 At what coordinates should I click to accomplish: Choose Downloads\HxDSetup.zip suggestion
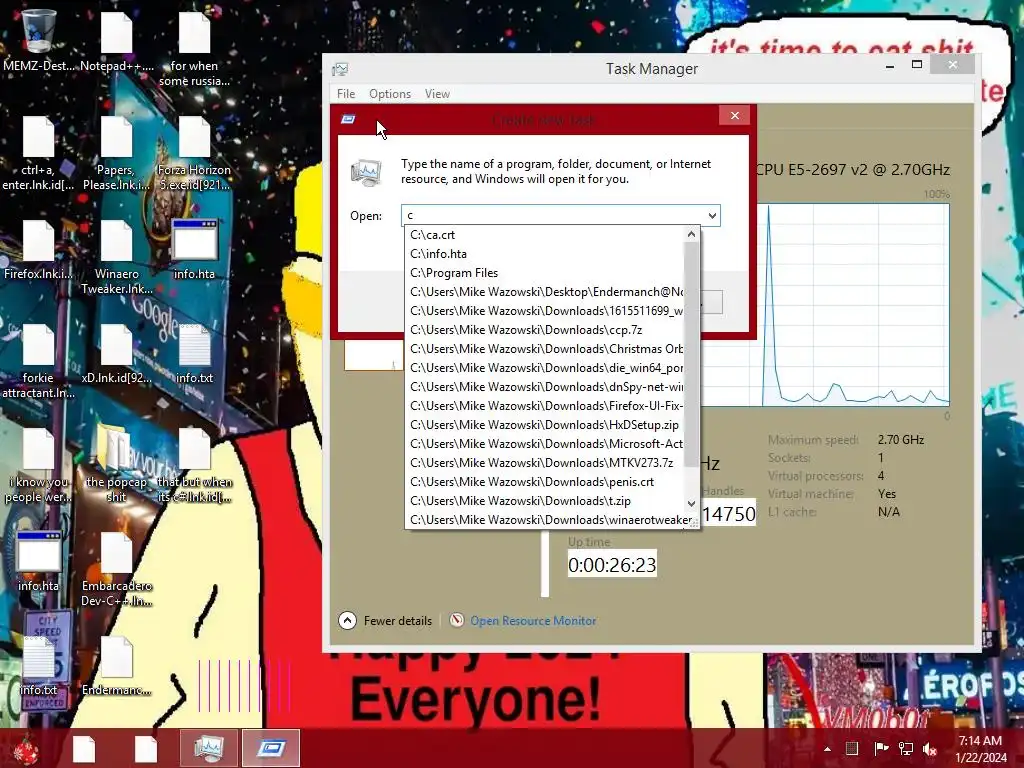(545, 424)
